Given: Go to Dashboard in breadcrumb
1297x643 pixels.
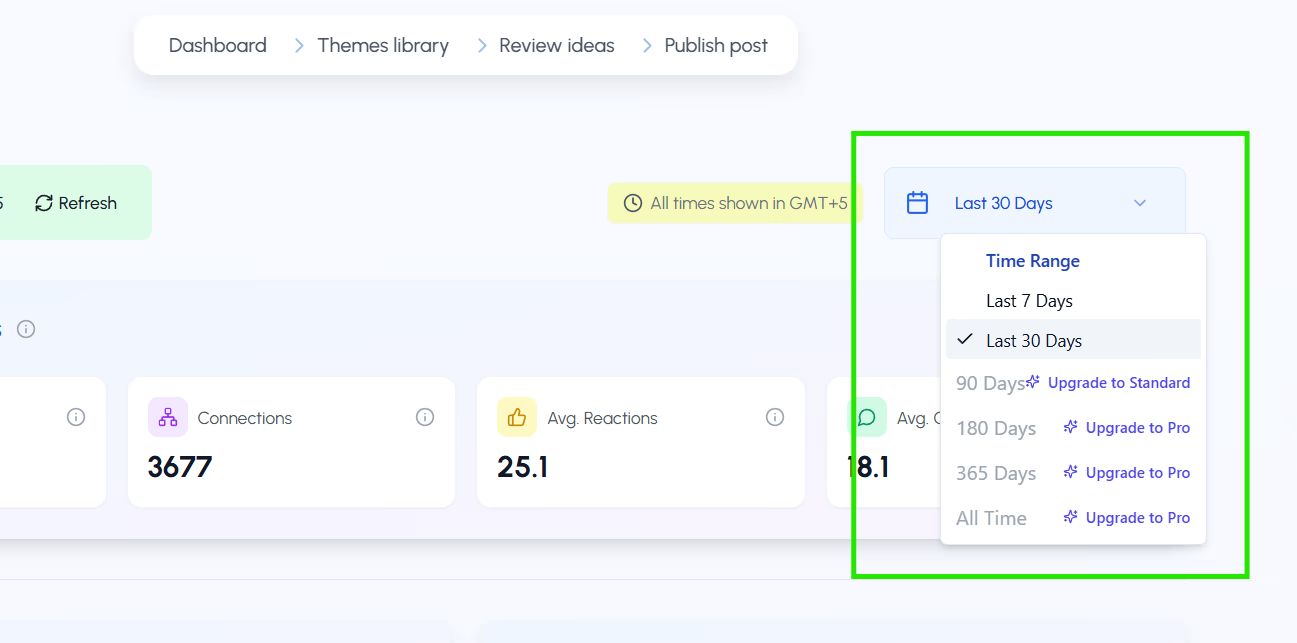Looking at the screenshot, I should pos(217,45).
